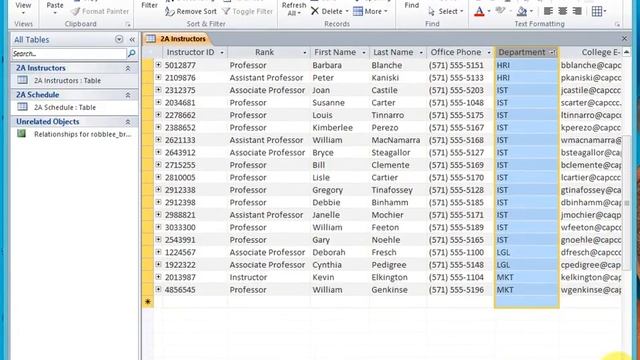Click the Last Name cell 'Tinafossey'

coord(398,190)
